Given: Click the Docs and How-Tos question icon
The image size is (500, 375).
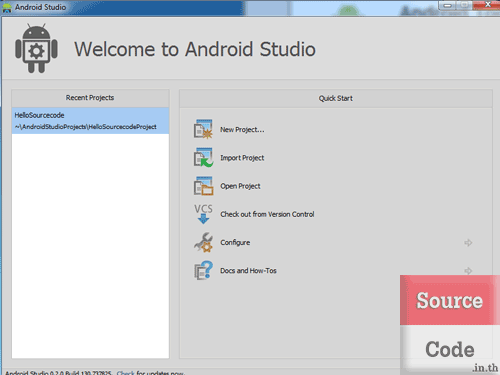Looking at the screenshot, I should pos(203,270).
